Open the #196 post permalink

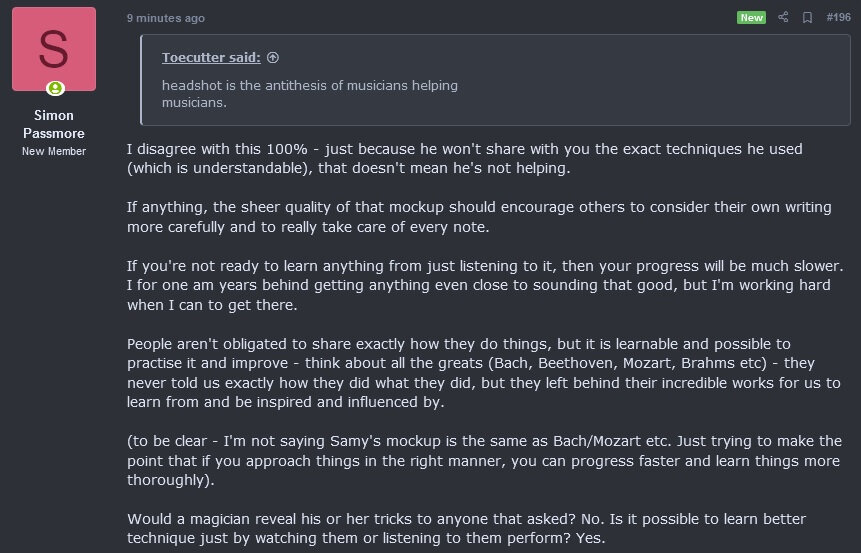coord(838,17)
